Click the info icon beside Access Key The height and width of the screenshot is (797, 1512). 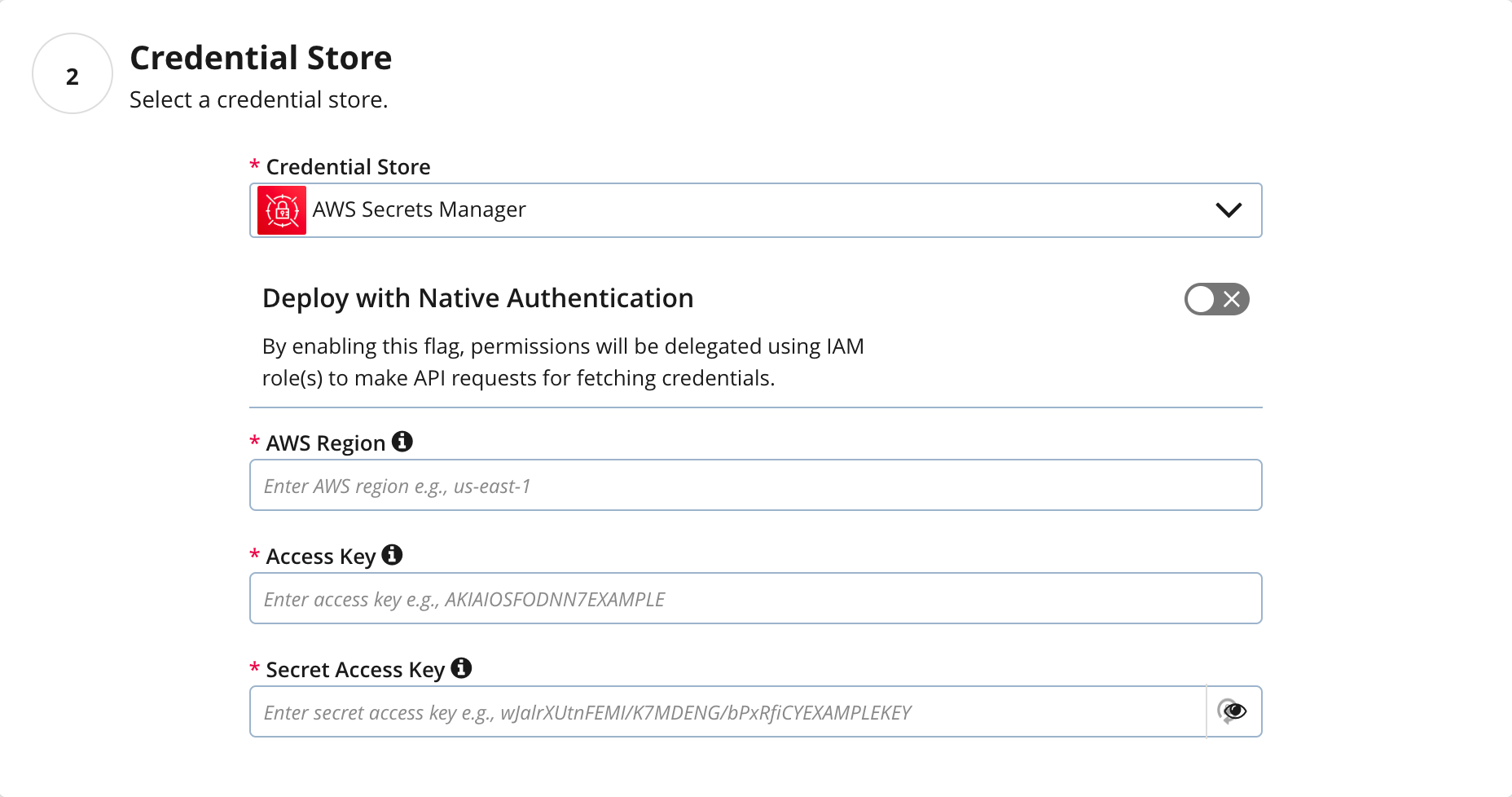[393, 555]
